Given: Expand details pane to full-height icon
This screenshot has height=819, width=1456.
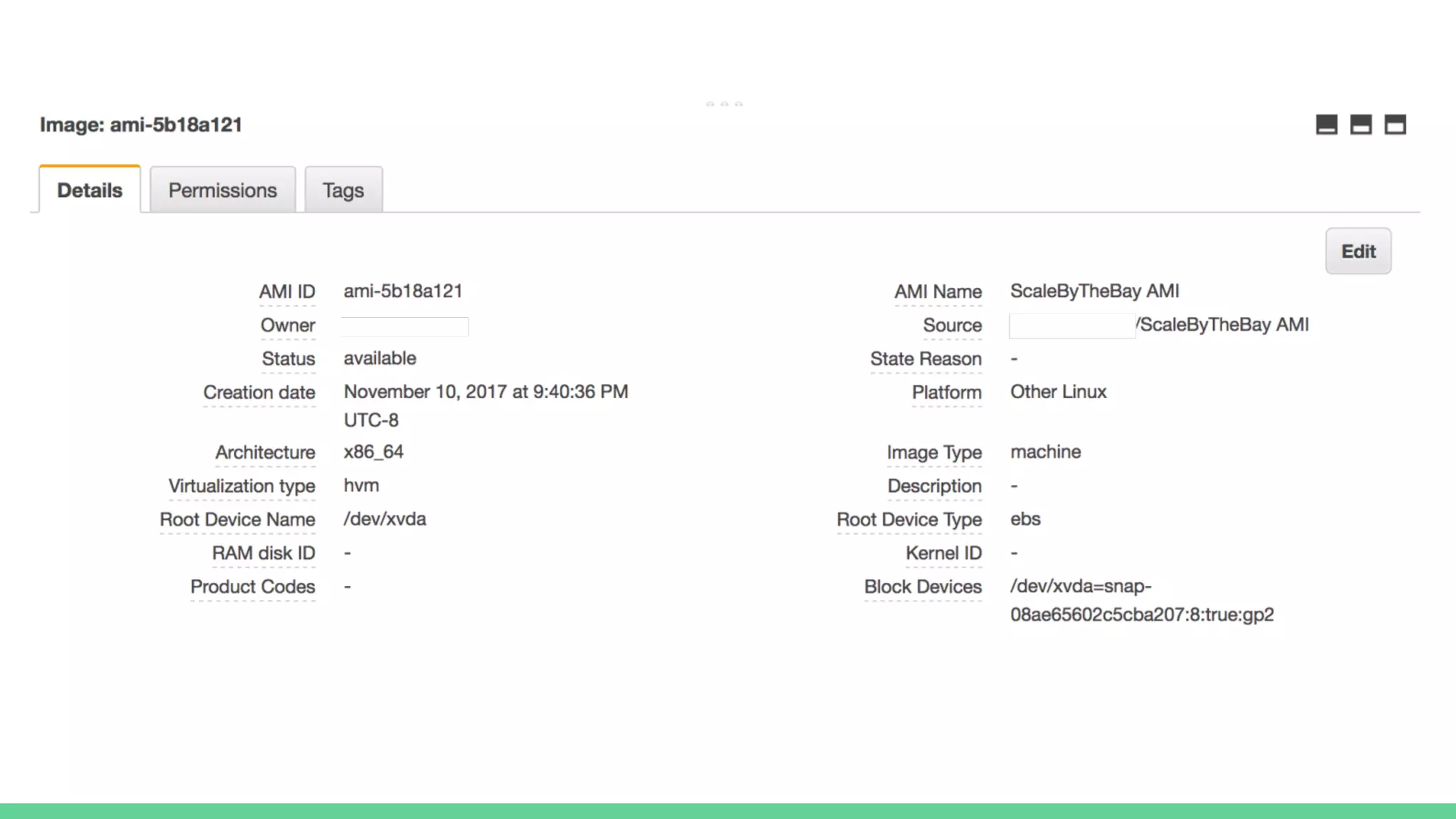Looking at the screenshot, I should [x=1395, y=125].
